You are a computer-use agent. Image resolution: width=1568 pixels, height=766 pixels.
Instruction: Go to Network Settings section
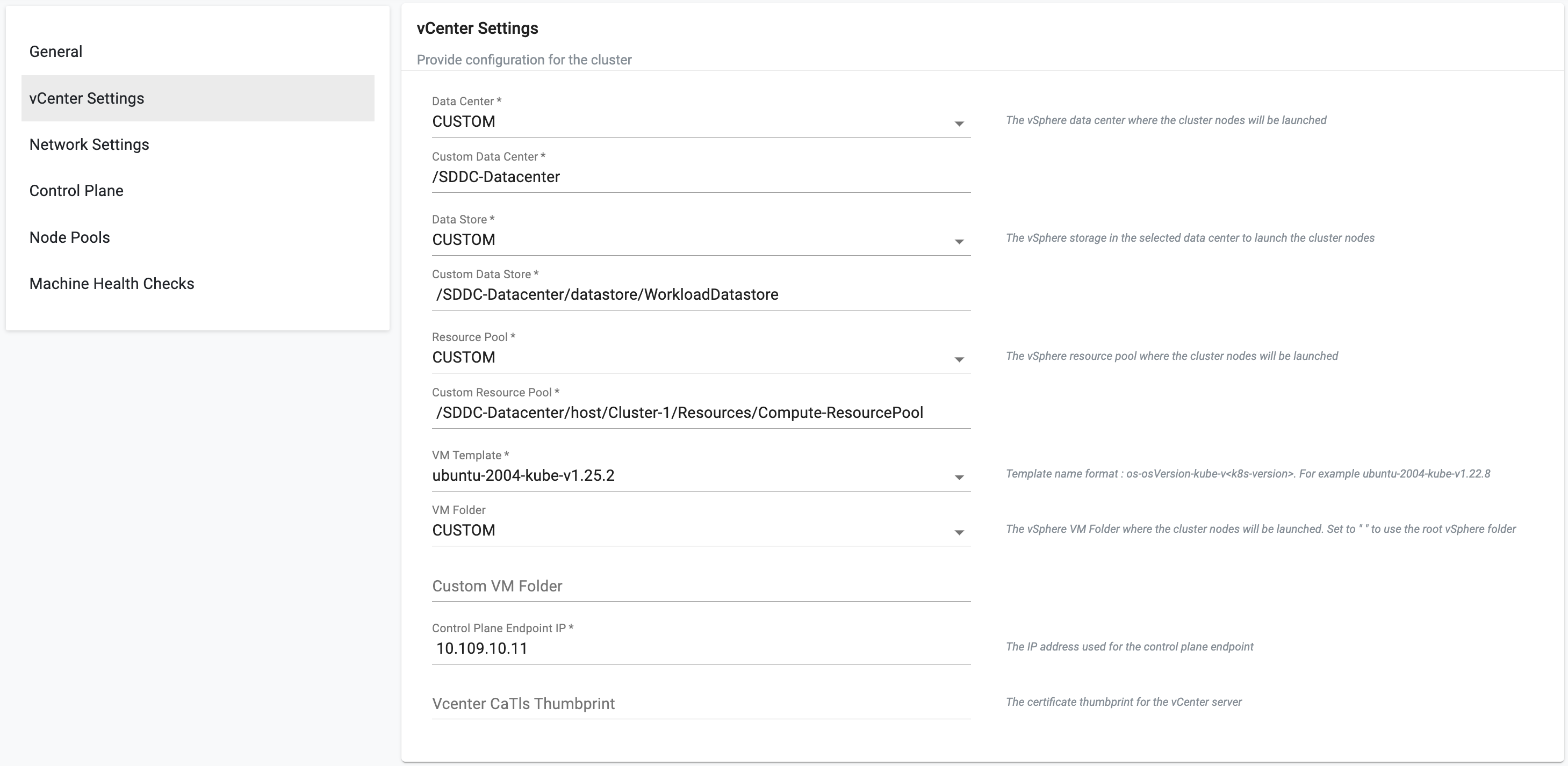[x=197, y=145]
